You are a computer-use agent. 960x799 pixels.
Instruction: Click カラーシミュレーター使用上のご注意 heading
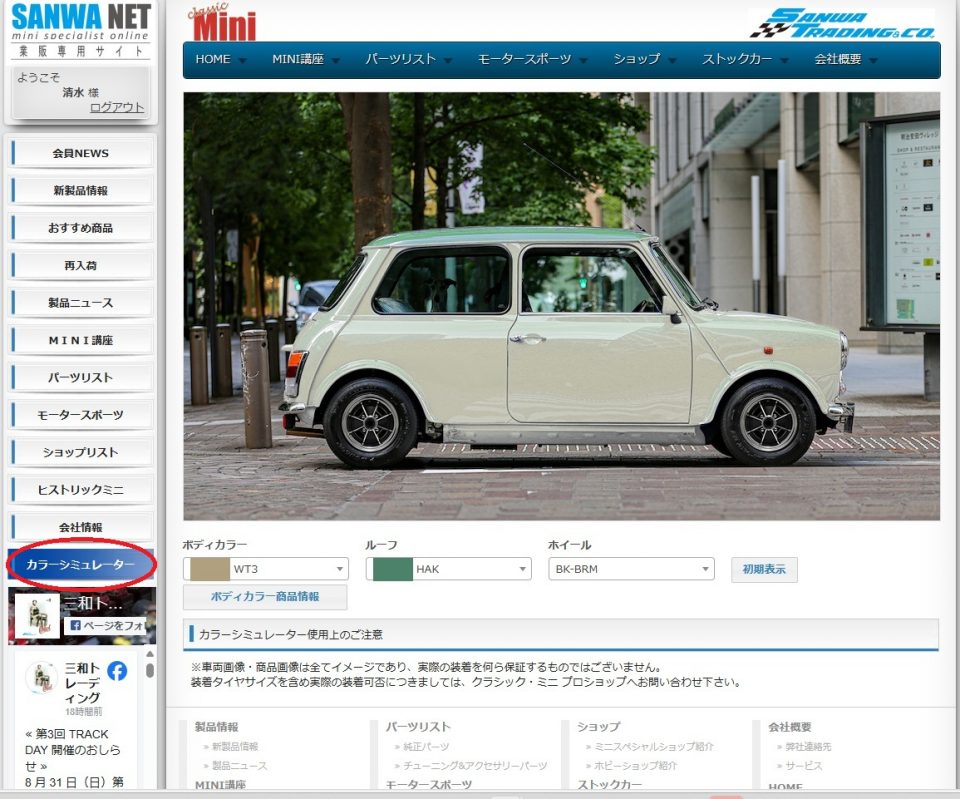point(290,634)
